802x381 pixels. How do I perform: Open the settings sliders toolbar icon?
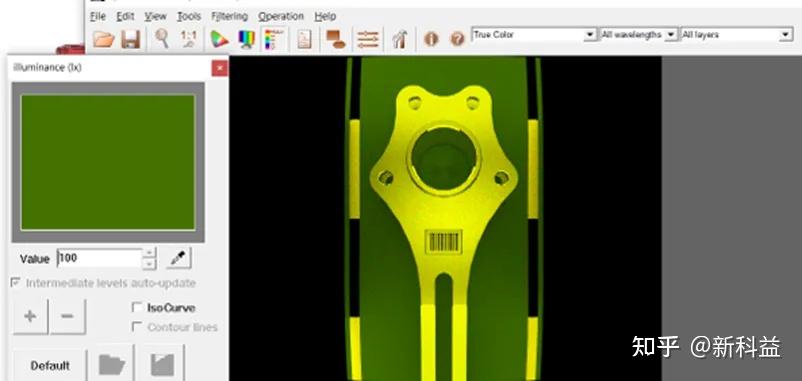click(x=368, y=39)
